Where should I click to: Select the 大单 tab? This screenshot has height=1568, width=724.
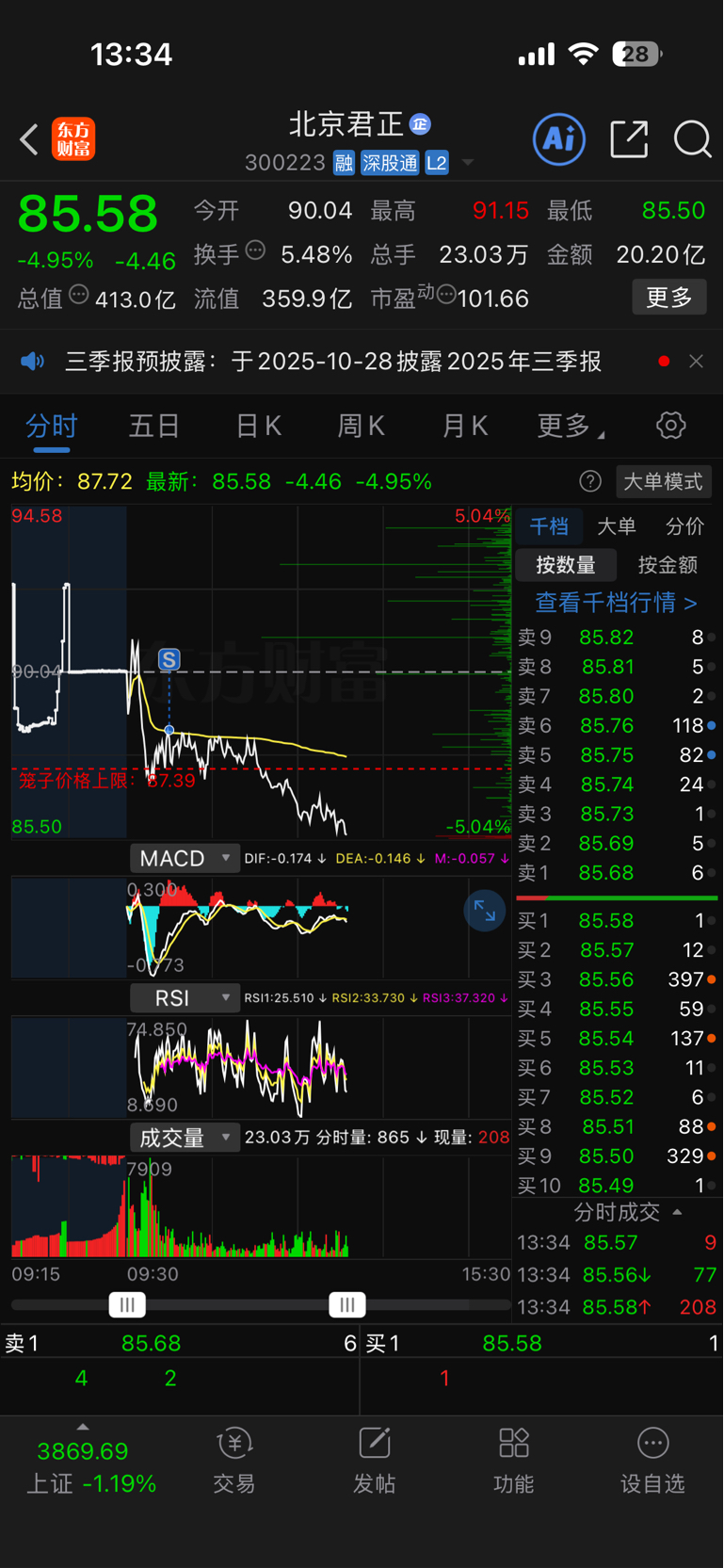617,526
